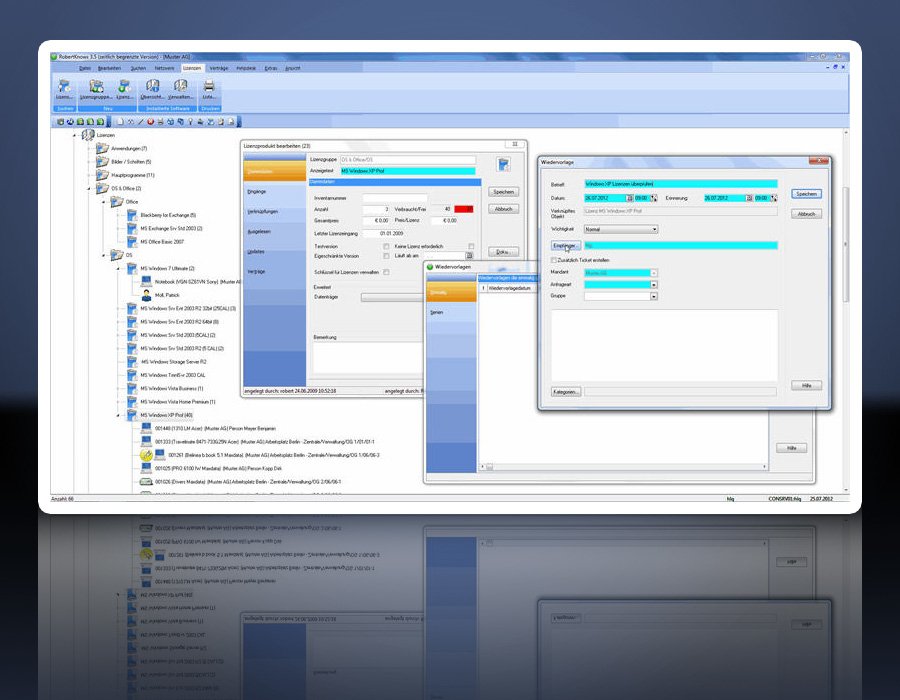Click the blank new page icon in small toolbar

coord(120,122)
